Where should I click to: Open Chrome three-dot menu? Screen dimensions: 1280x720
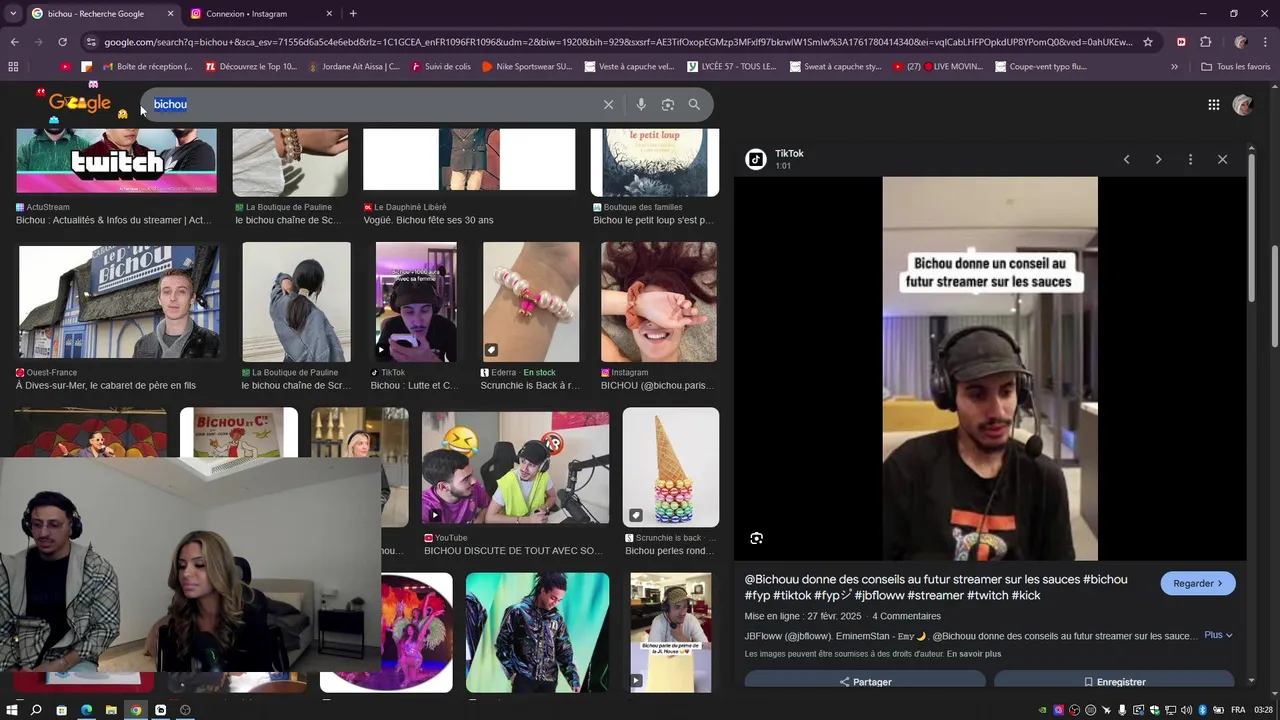(x=1265, y=42)
